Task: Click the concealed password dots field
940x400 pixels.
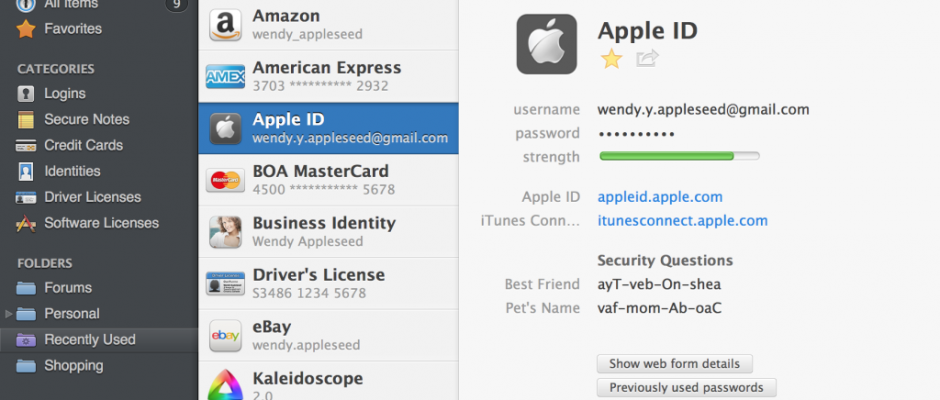Action: [636, 133]
